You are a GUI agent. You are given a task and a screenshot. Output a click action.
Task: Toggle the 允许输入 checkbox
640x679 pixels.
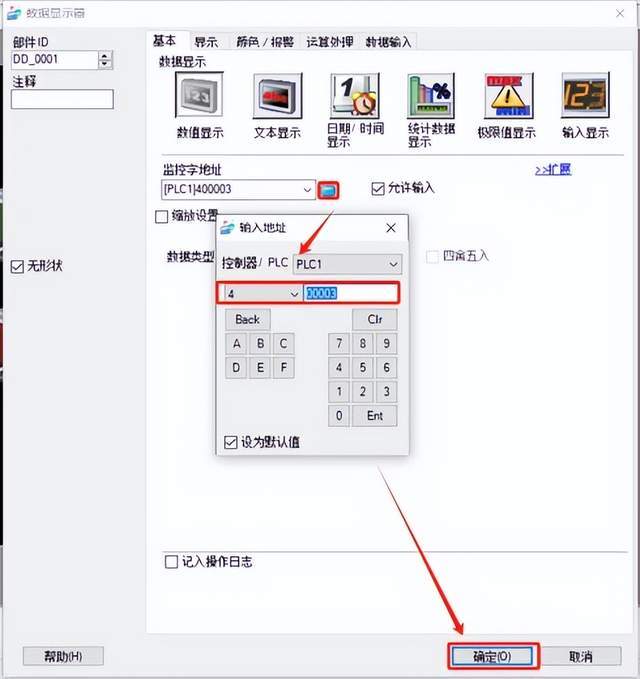[x=378, y=189]
